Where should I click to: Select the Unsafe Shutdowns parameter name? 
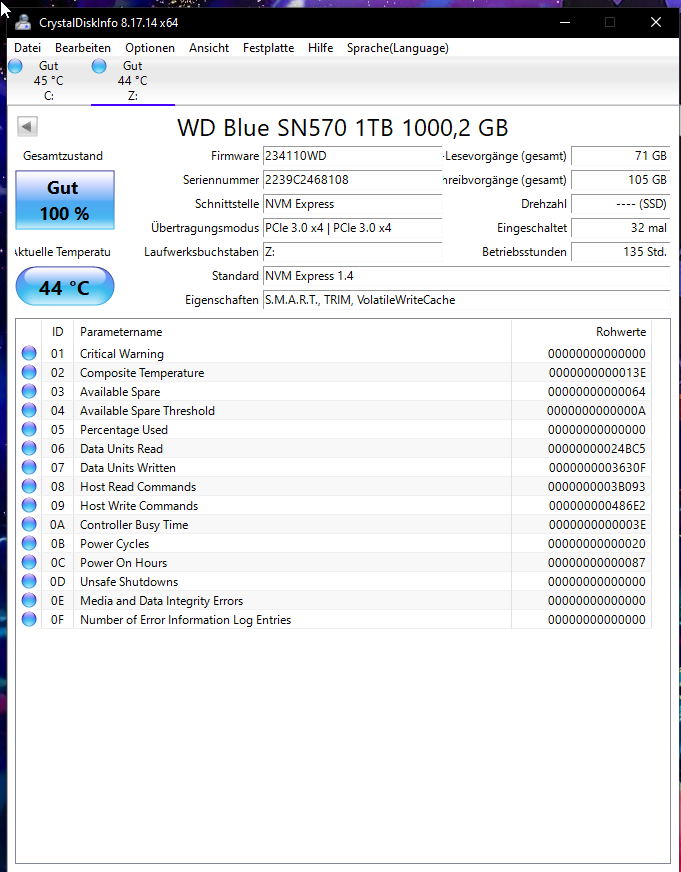point(129,582)
